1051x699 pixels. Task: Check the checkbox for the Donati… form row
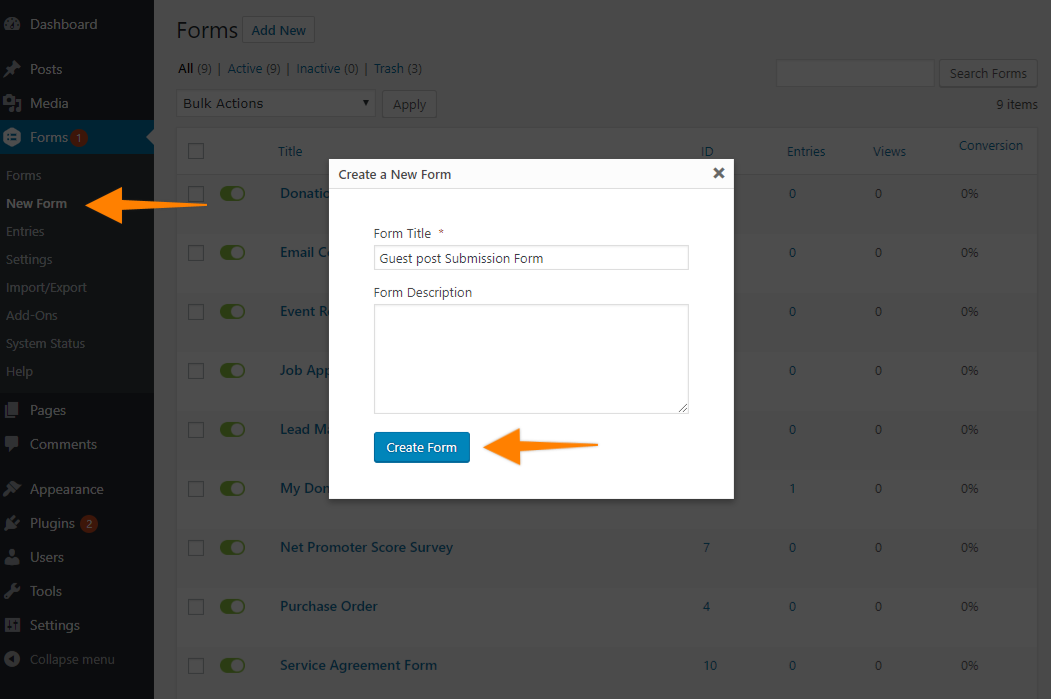(196, 194)
